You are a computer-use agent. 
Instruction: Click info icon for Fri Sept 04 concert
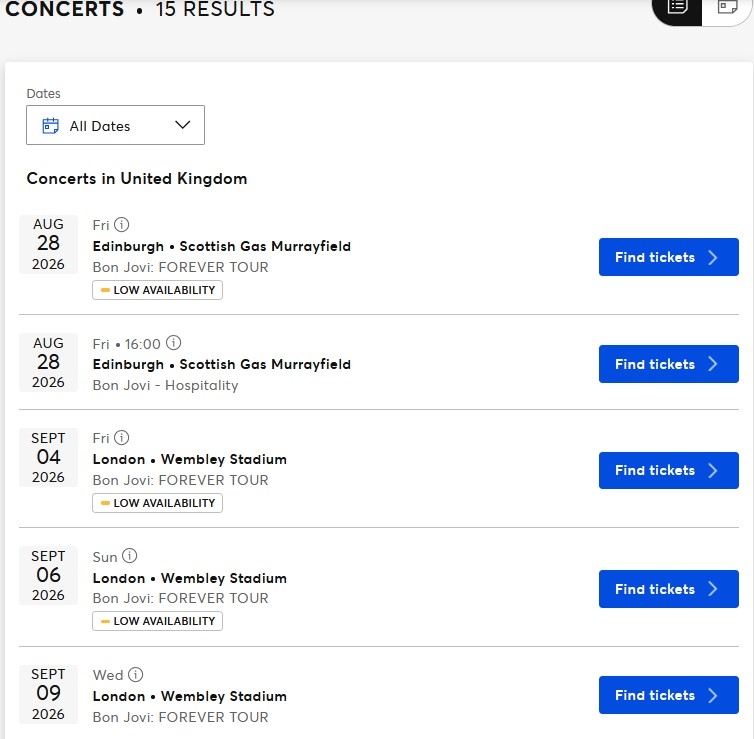pyautogui.click(x=122, y=438)
